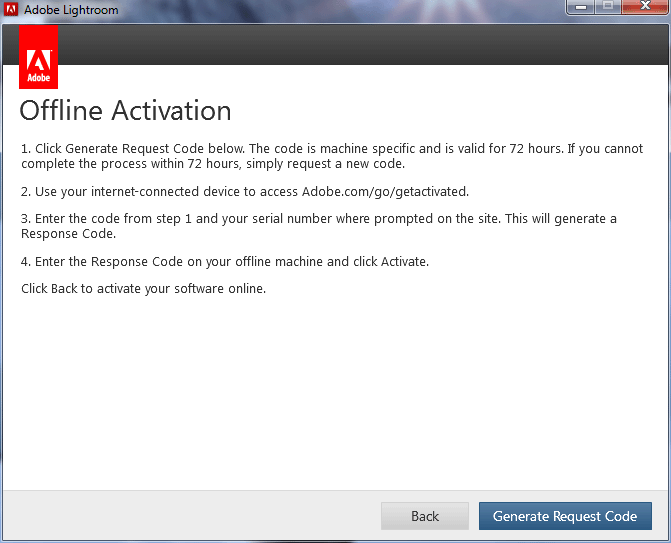Screen dimensions: 671x543
Task: Click the Adobe Lightroom title bar icon
Action: click(x=11, y=9)
